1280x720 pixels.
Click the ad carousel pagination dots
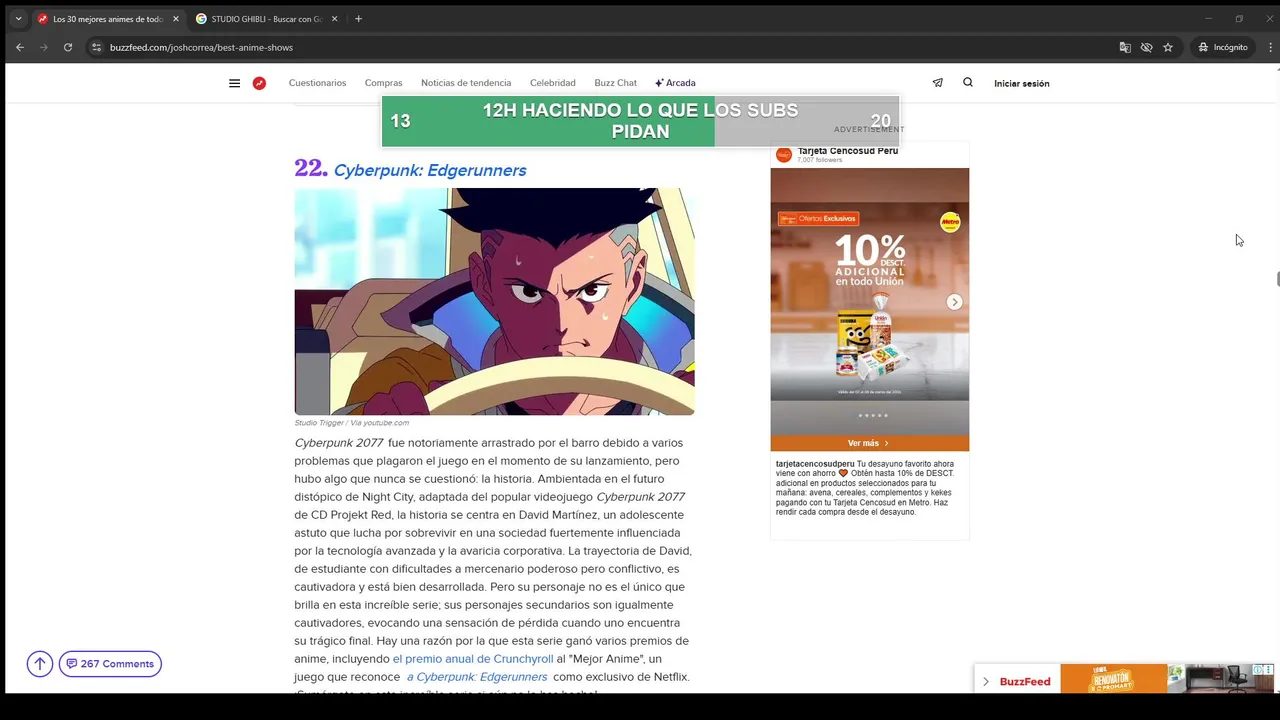point(872,415)
